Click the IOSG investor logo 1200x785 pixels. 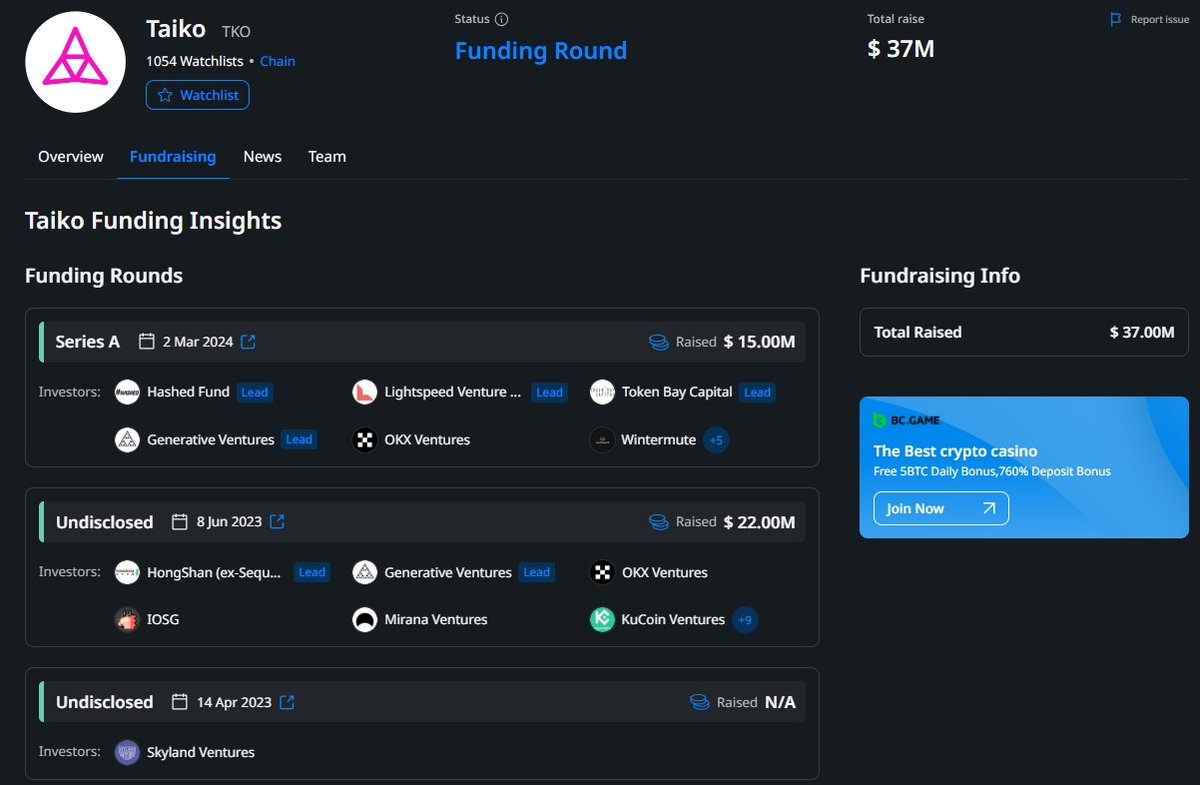click(x=127, y=619)
